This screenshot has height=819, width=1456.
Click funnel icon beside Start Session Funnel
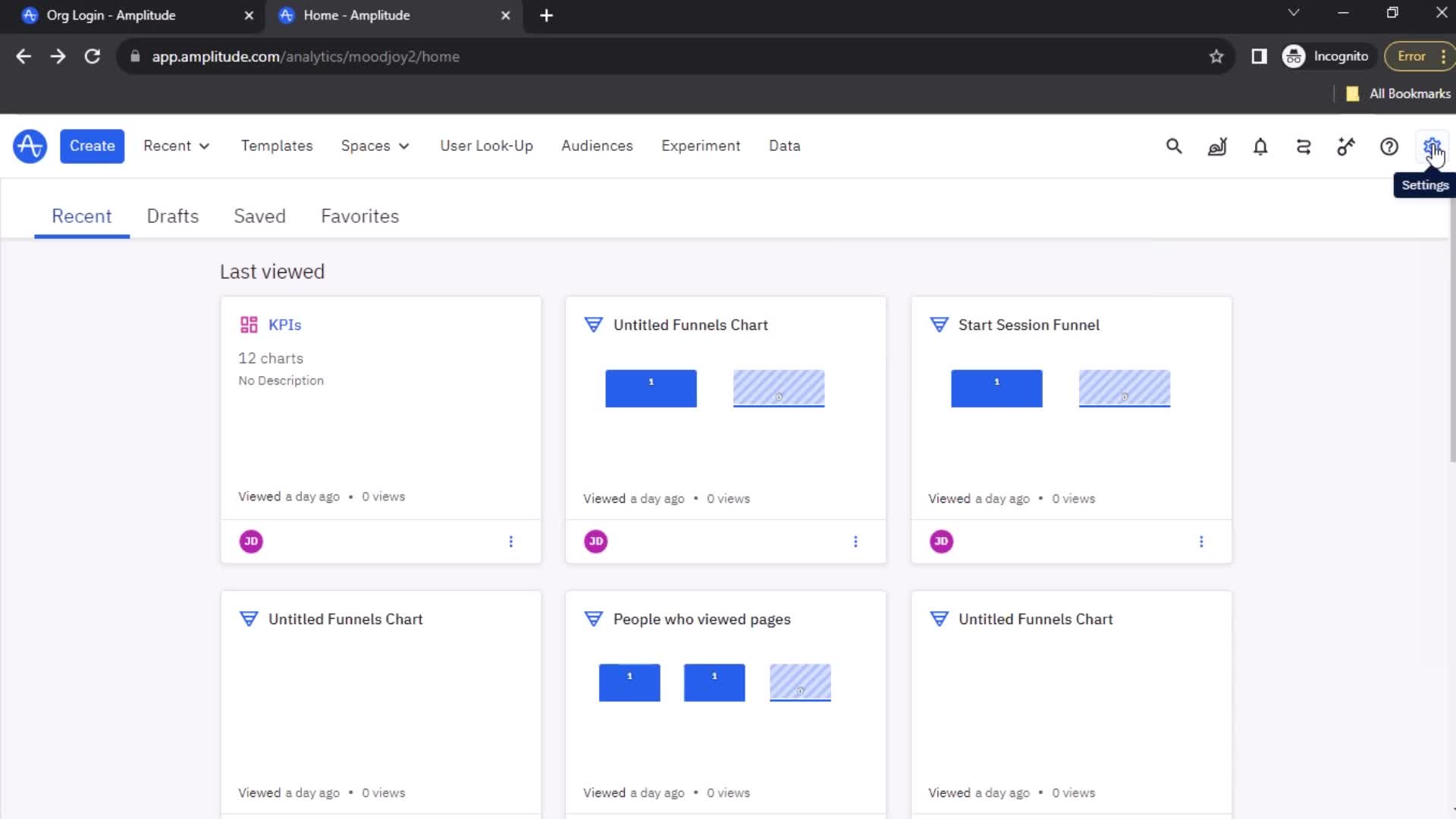pos(939,325)
